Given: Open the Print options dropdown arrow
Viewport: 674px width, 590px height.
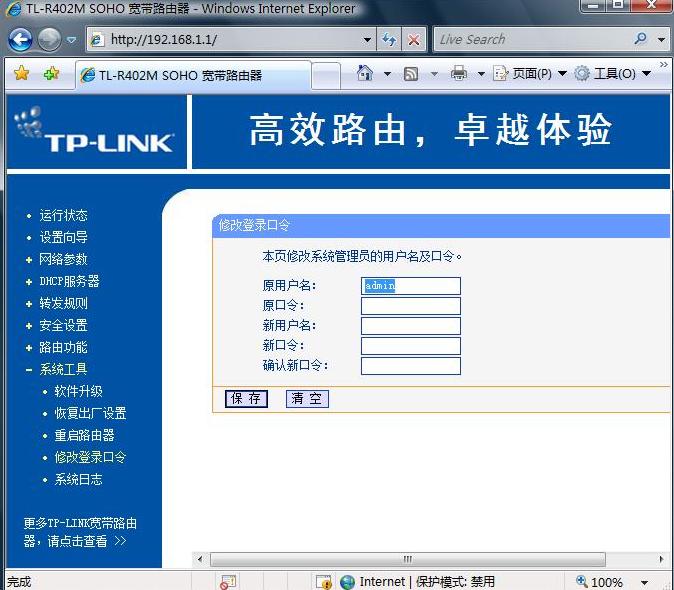Looking at the screenshot, I should [x=481, y=74].
